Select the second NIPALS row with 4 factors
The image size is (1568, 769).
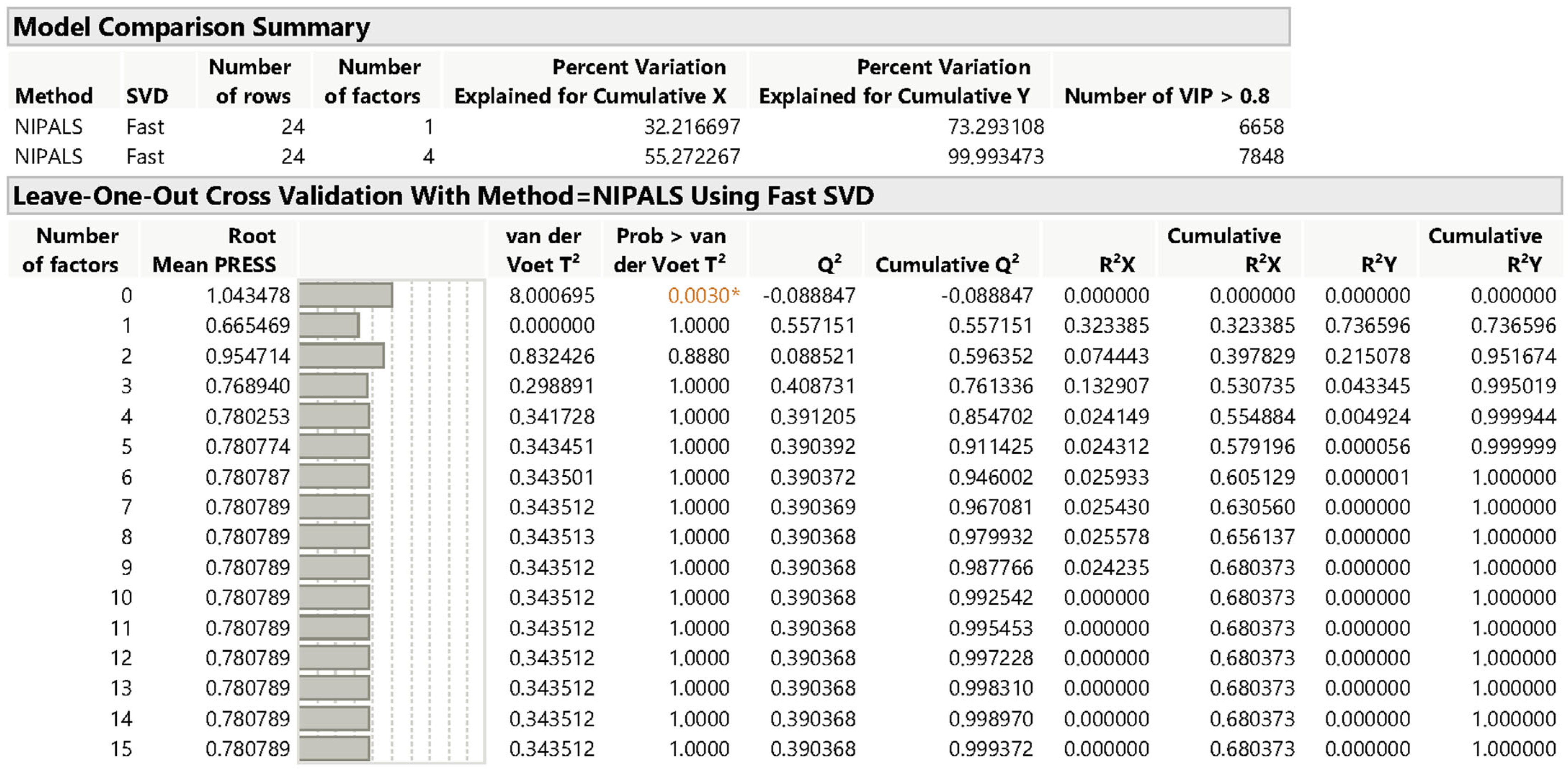coord(49,157)
